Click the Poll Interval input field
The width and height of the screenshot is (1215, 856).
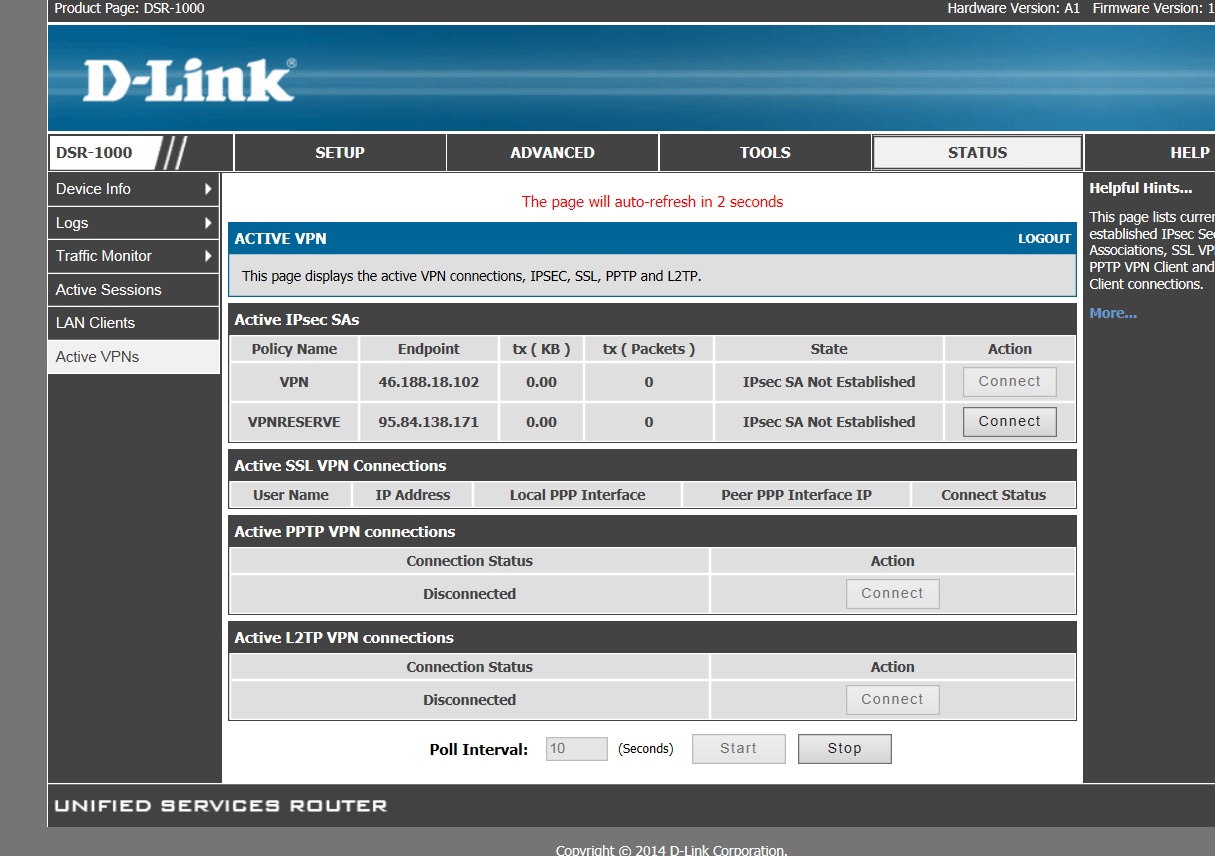pos(577,749)
